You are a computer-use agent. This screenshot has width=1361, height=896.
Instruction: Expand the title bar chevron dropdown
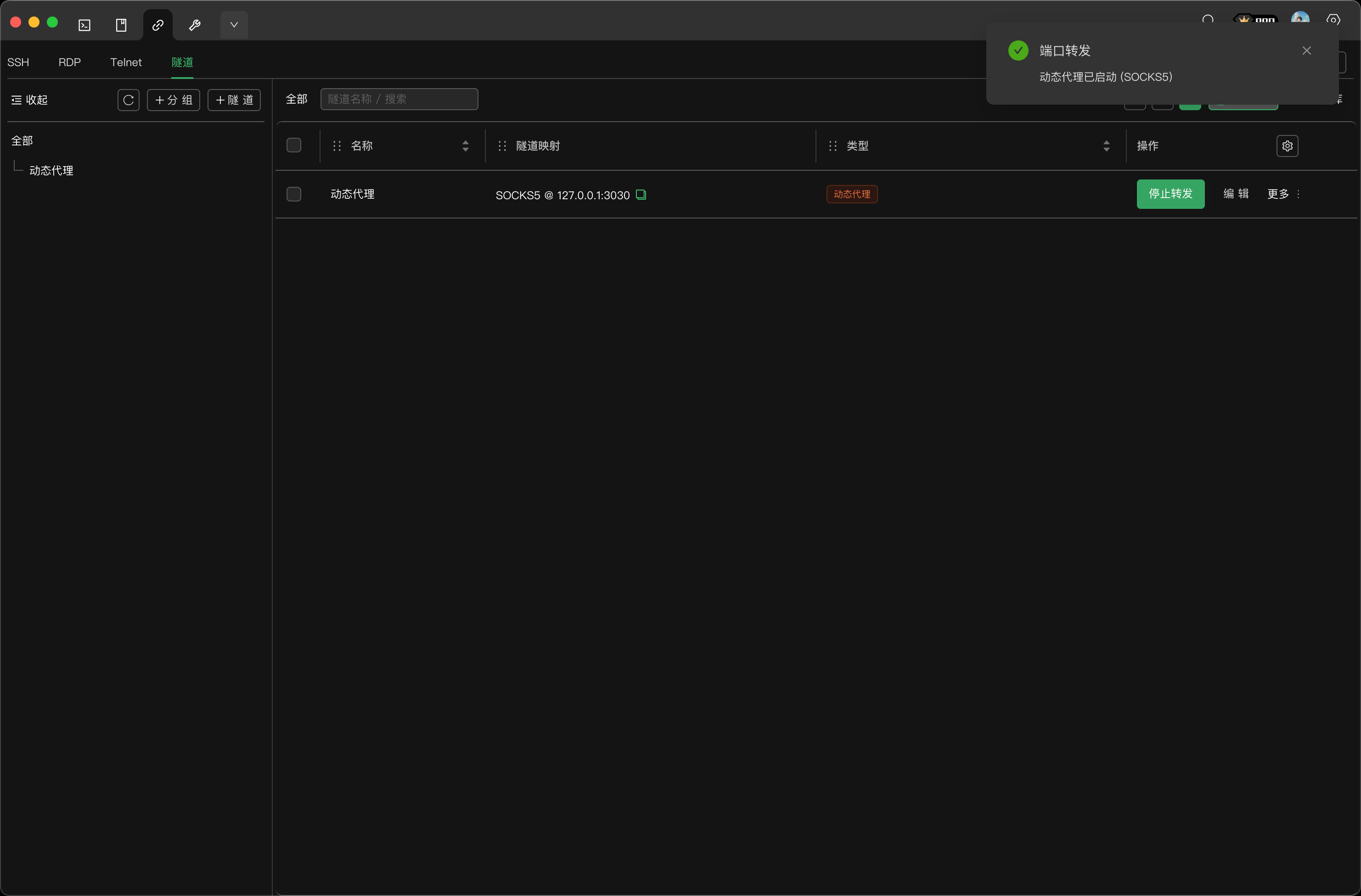(x=234, y=25)
